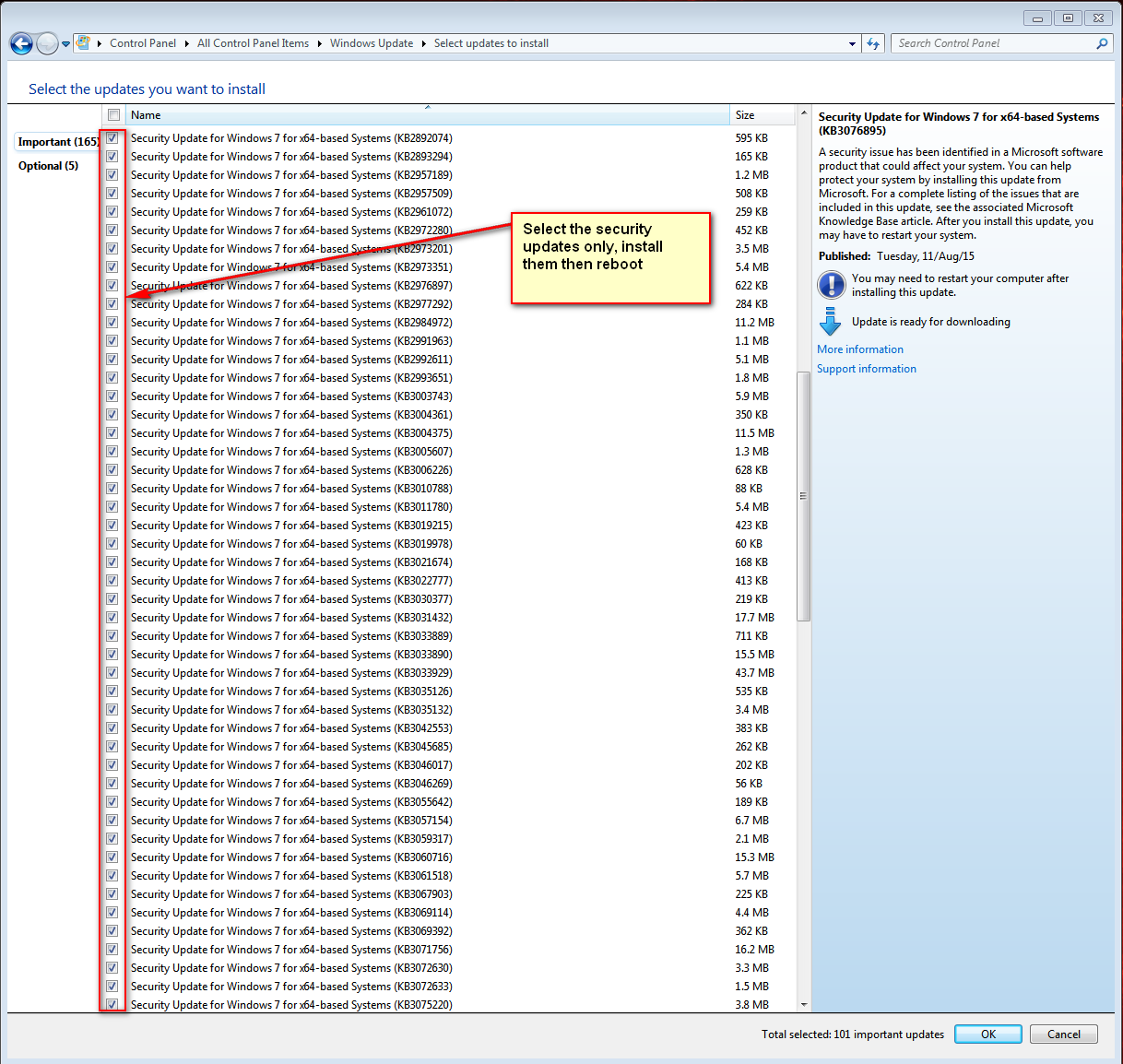Select the Security Update row KB3046269
The width and height of the screenshot is (1123, 1064).
tap(450, 784)
